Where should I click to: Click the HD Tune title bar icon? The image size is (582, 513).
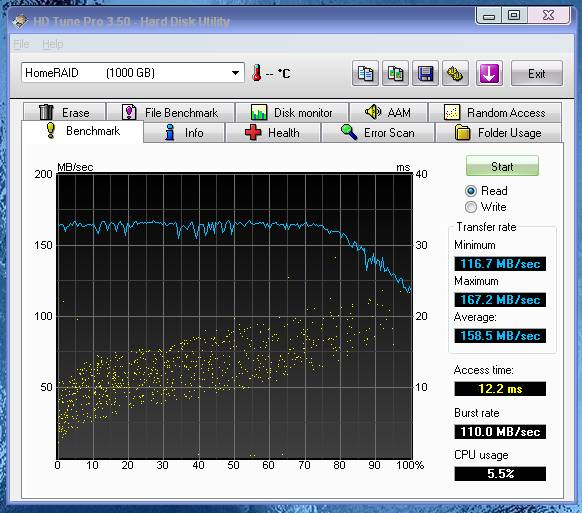pos(20,21)
